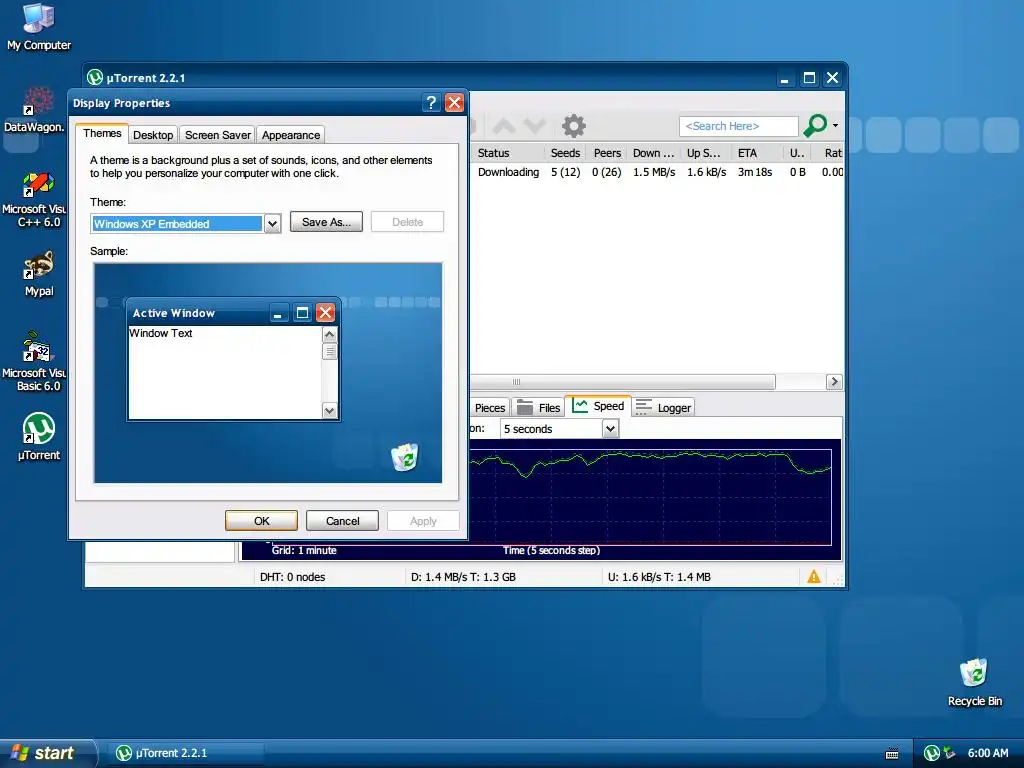The height and width of the screenshot is (768, 1024).
Task: Open the Appearance tab
Action: tap(291, 135)
